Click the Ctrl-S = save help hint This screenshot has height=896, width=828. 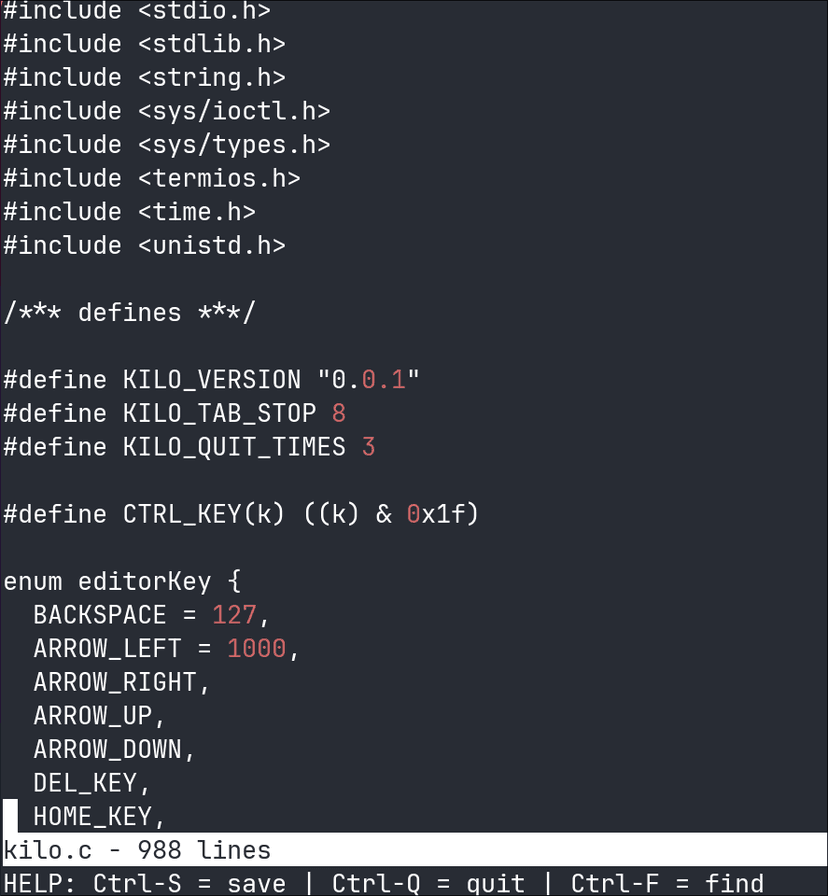coord(189,884)
